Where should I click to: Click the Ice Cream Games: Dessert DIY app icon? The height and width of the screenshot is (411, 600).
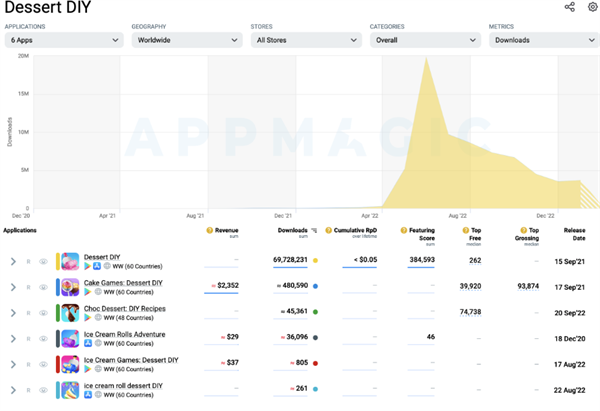[x=70, y=364]
